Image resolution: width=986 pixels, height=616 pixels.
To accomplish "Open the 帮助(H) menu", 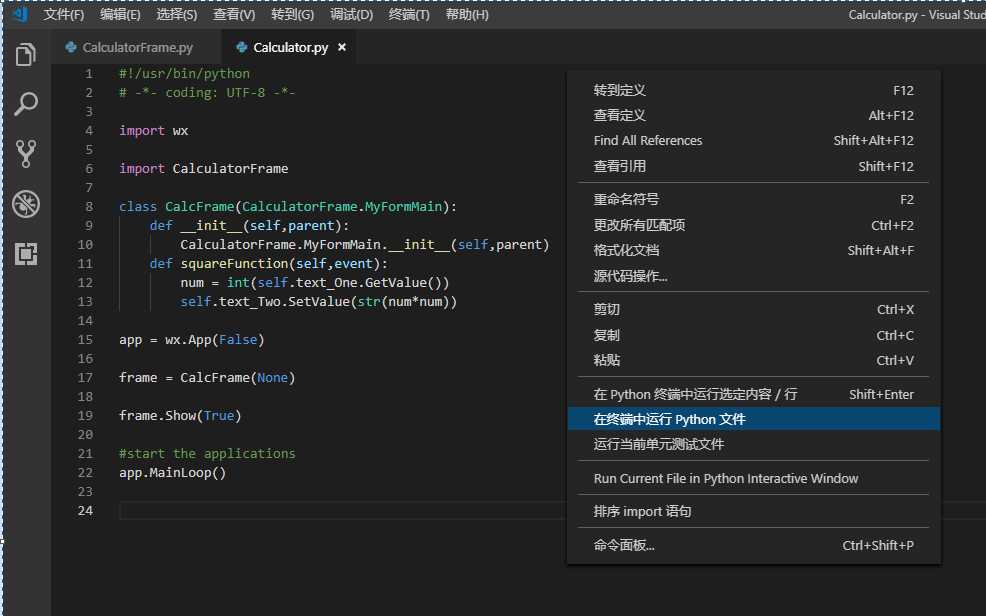I will [467, 14].
